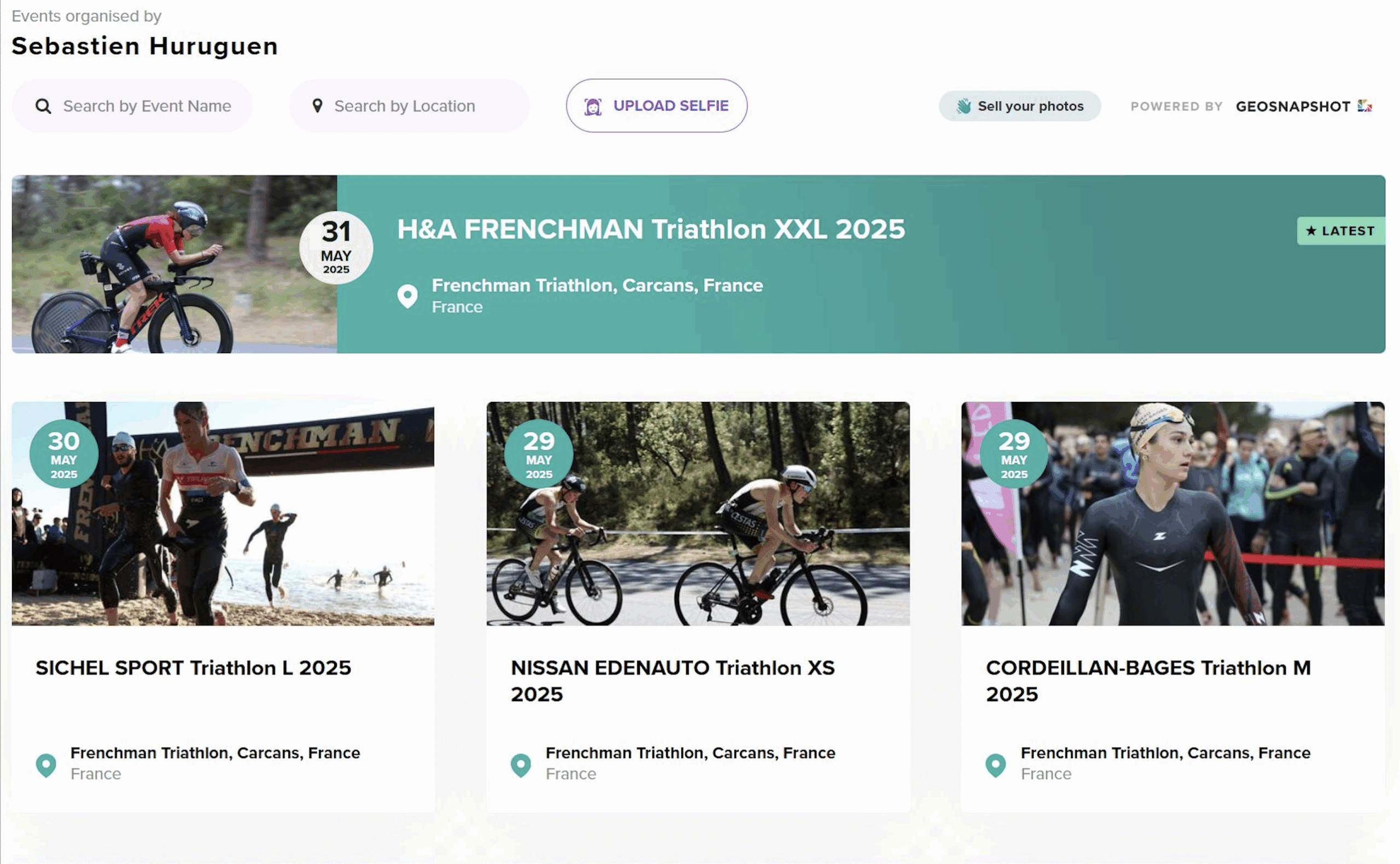1400x864 pixels.
Task: Focus the Search by Location field
Action: click(409, 106)
